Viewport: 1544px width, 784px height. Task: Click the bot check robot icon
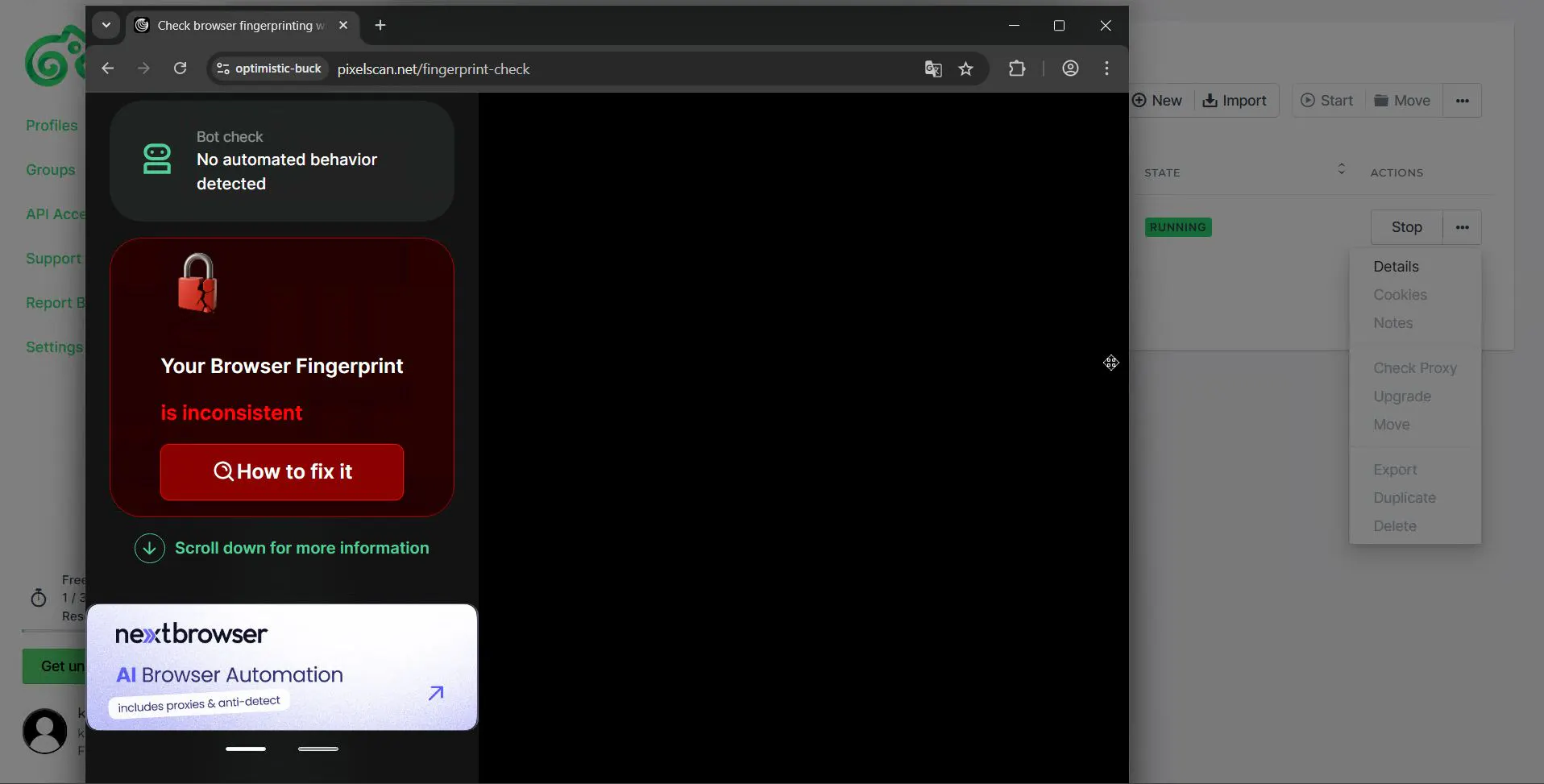tap(157, 160)
